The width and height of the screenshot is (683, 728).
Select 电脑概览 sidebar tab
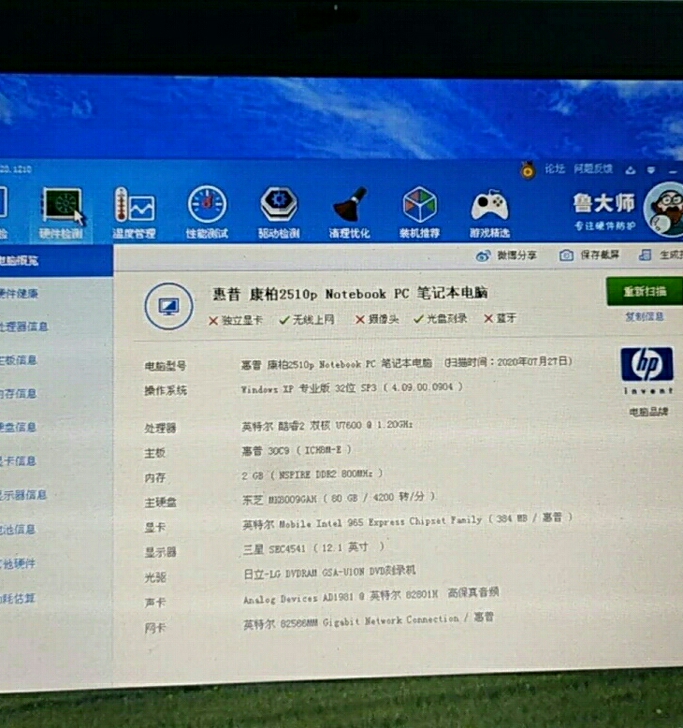(55, 261)
